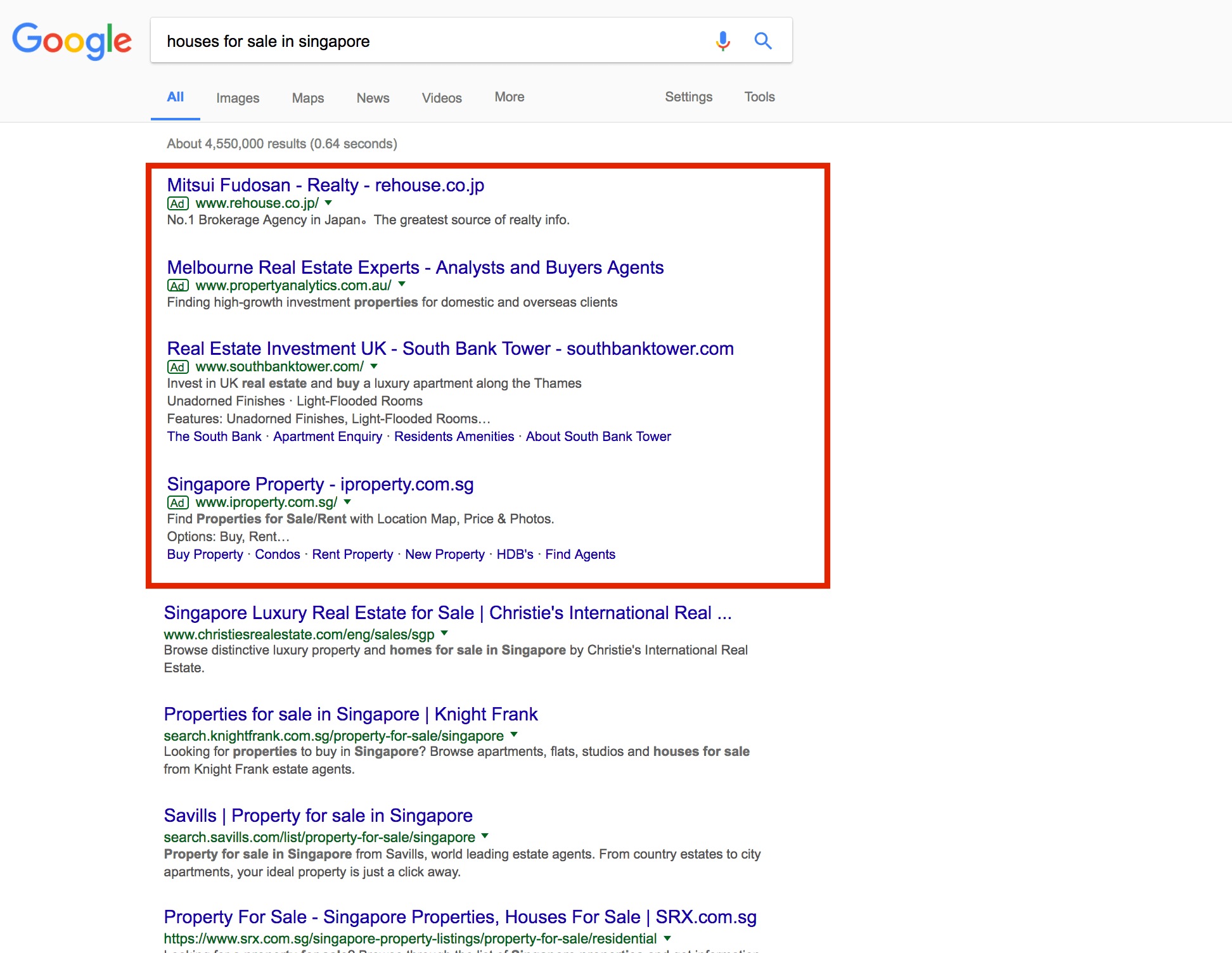The height and width of the screenshot is (953, 1232).
Task: Open Christie's Singapore Luxury Real Estate result
Action: (447, 613)
